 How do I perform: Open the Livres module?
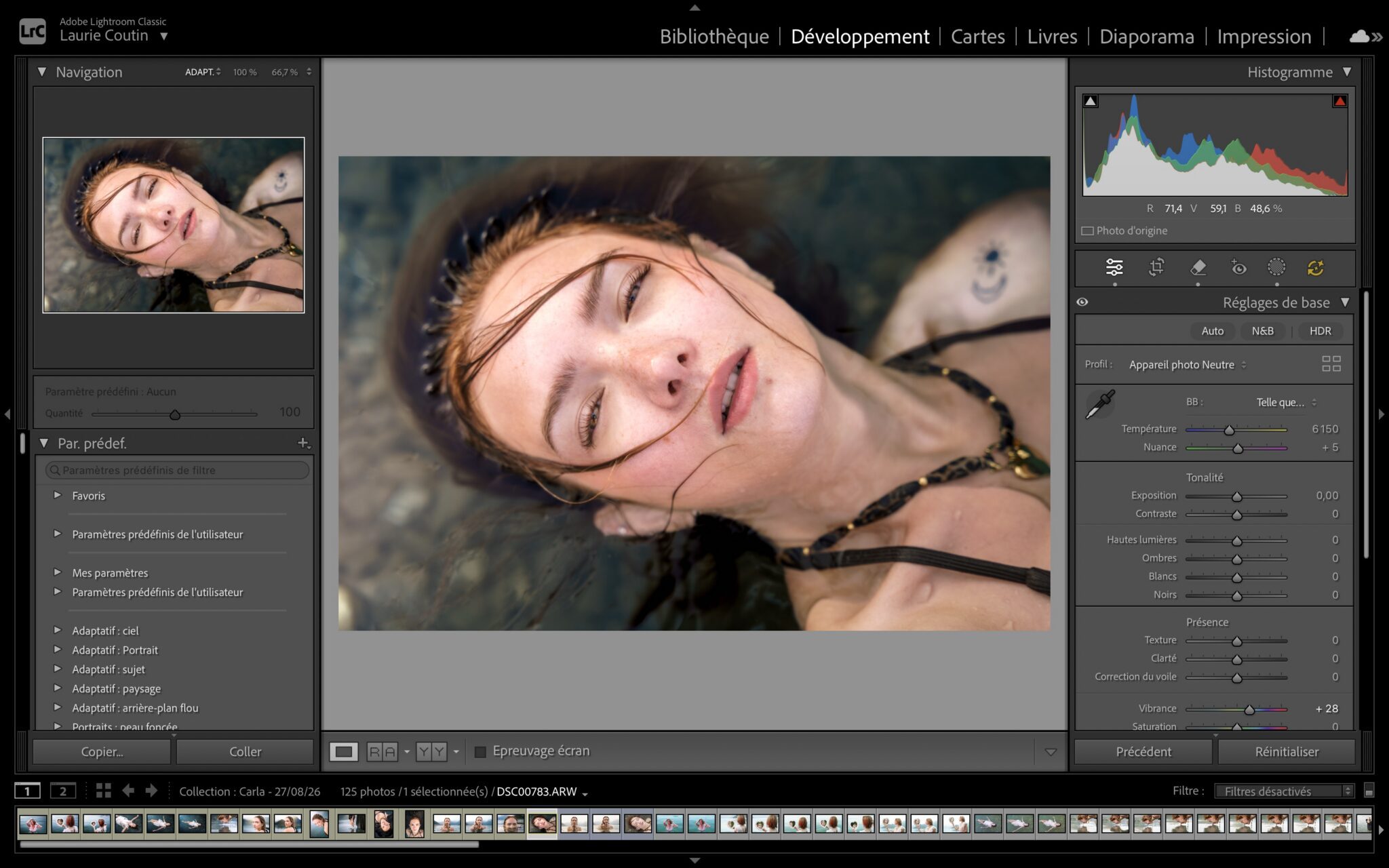pos(1052,37)
